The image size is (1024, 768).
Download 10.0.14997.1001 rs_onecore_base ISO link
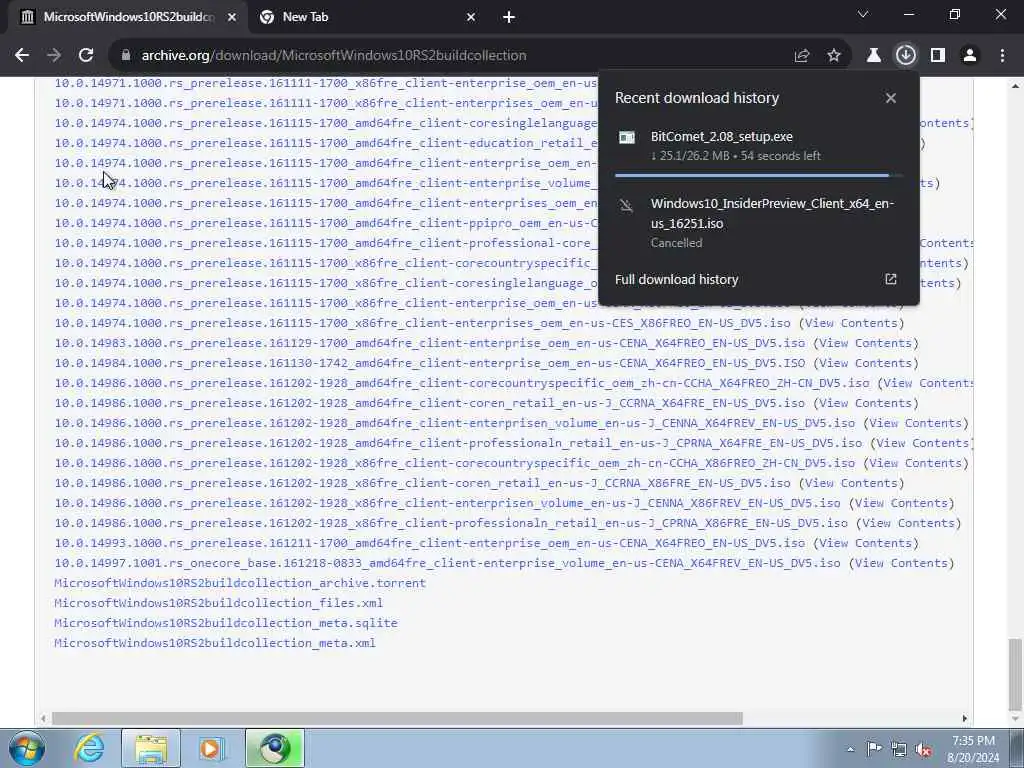[x=447, y=563]
